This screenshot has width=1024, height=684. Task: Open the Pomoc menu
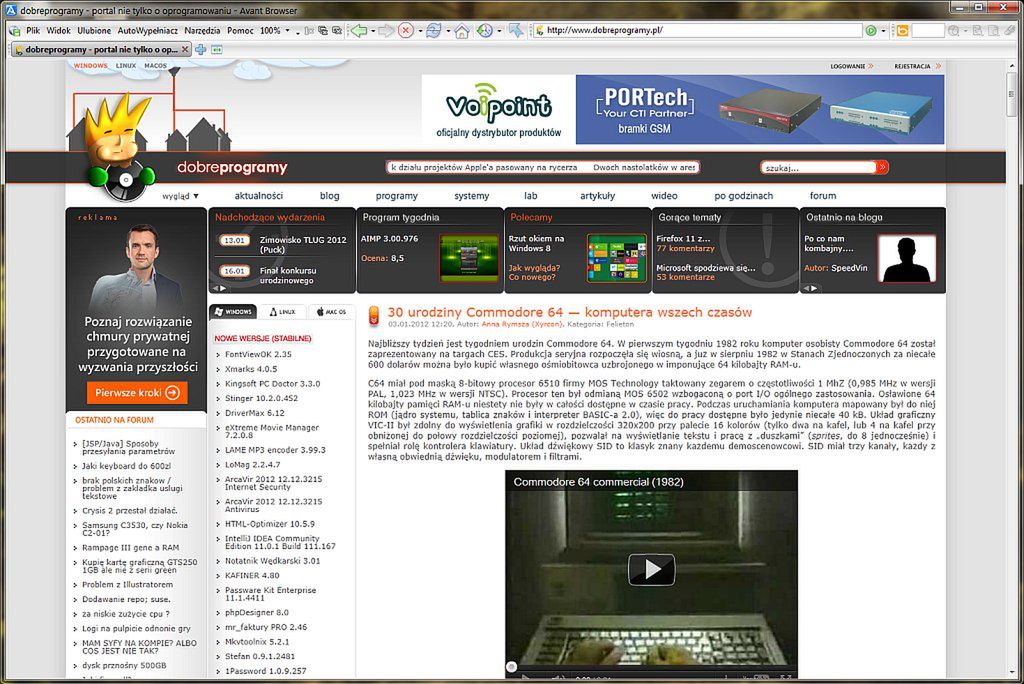coord(240,31)
